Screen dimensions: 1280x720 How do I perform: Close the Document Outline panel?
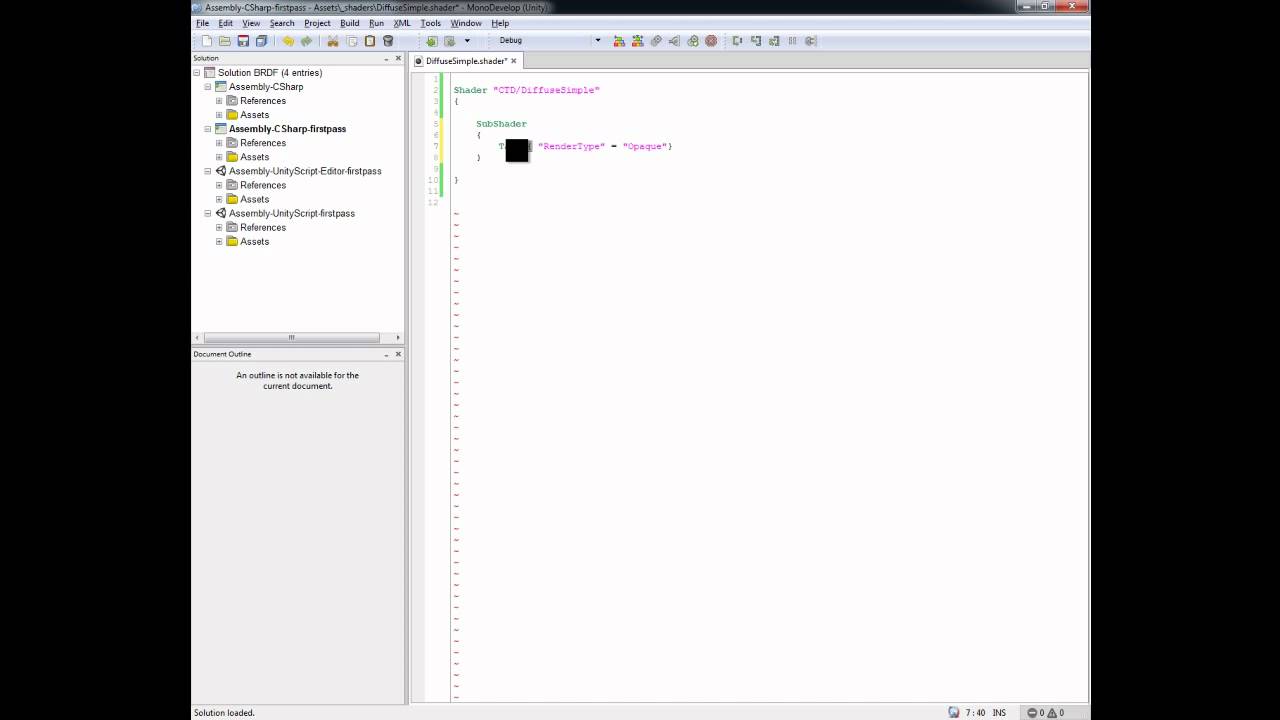point(398,354)
